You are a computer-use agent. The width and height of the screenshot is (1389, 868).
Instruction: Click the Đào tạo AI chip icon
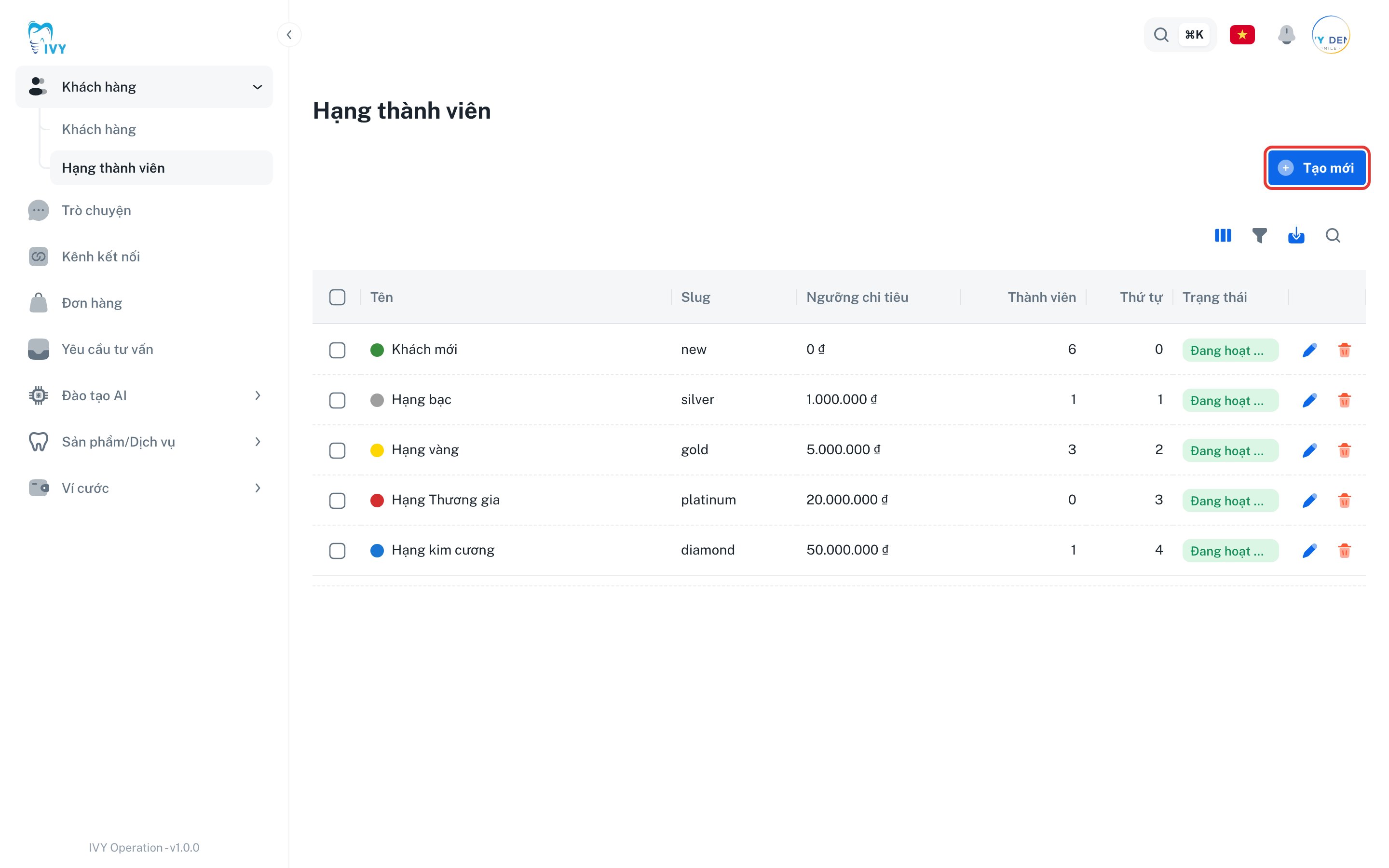[39, 395]
